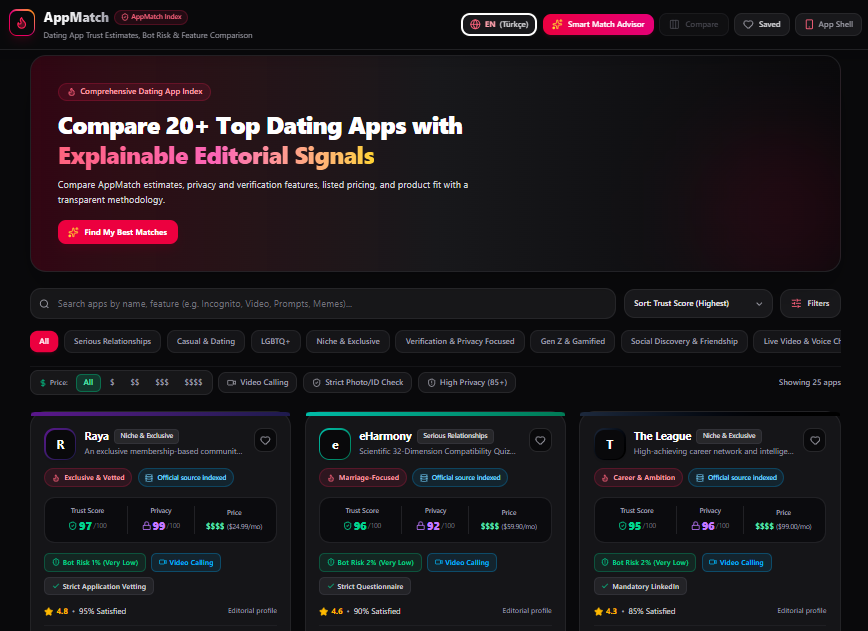Viewport: 868px width, 631px height.
Task: Select the $$$$ price tier
Action: point(193,382)
